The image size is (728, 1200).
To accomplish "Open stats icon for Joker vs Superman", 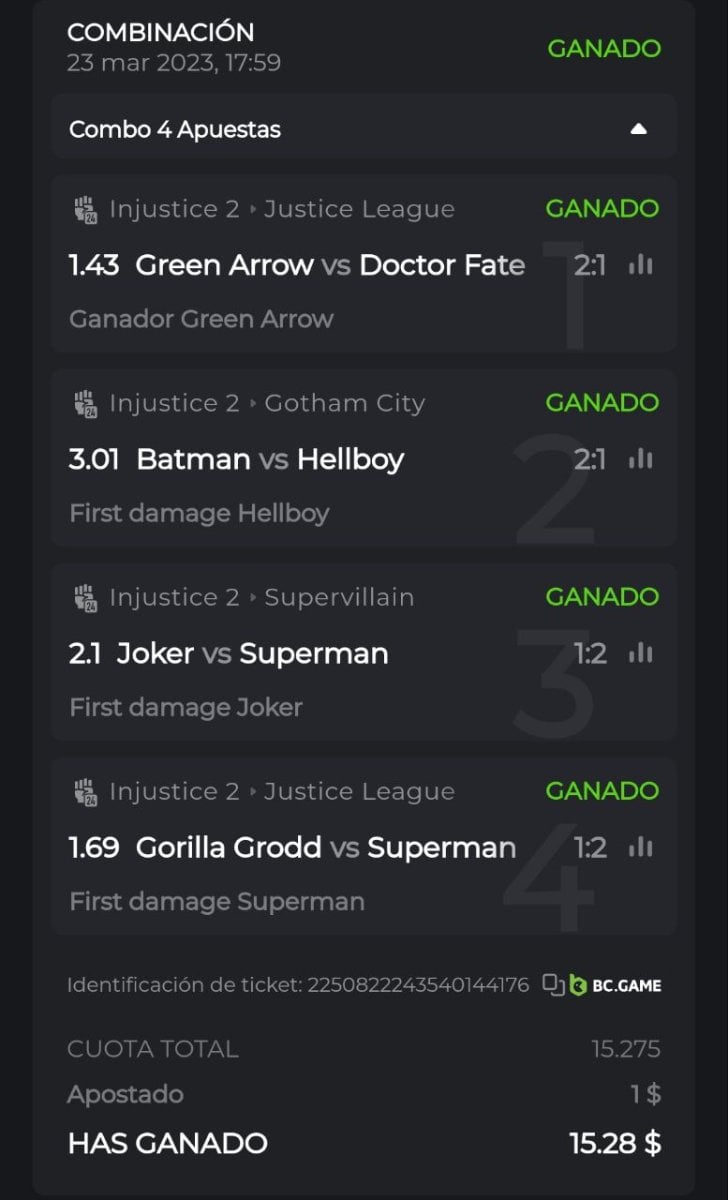I will (x=641, y=653).
